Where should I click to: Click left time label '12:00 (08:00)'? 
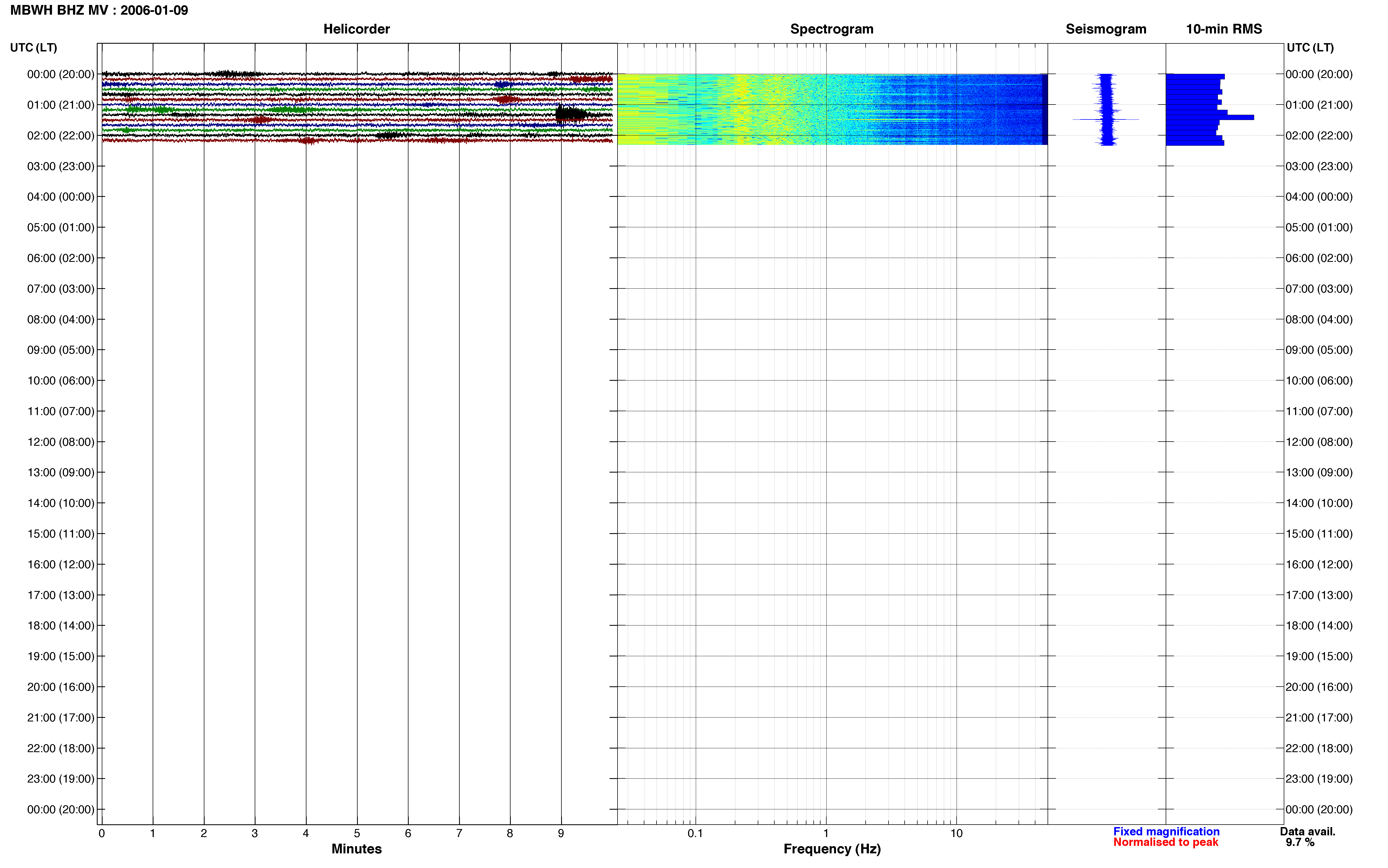(60, 442)
